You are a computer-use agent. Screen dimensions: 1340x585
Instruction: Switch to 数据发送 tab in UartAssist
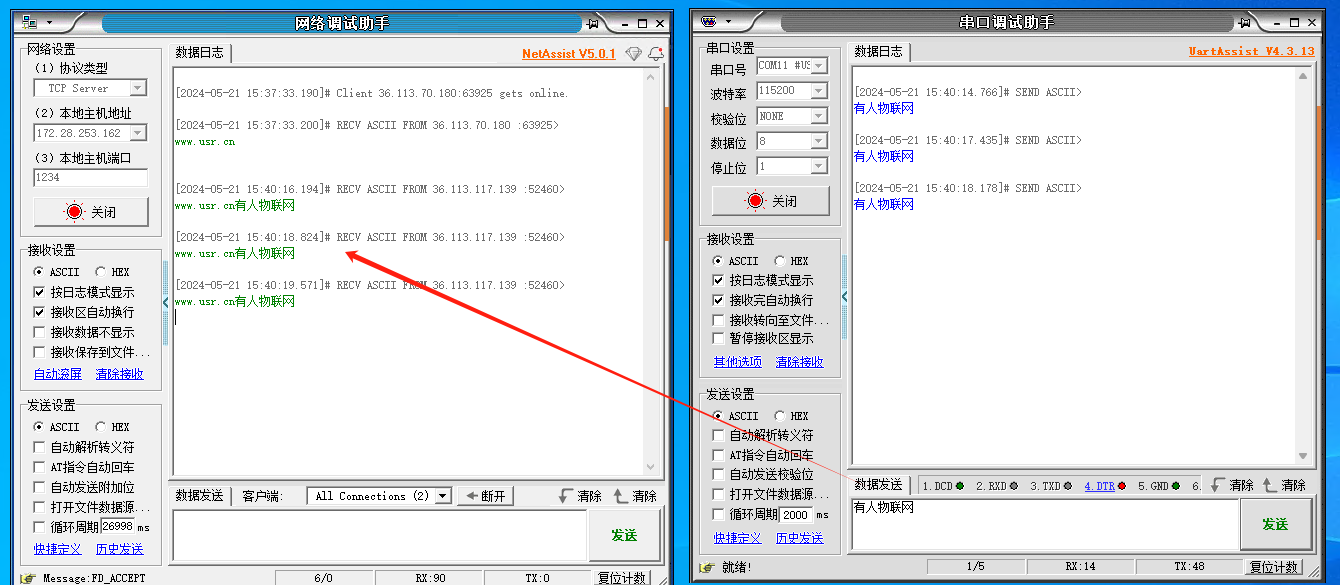click(x=879, y=485)
